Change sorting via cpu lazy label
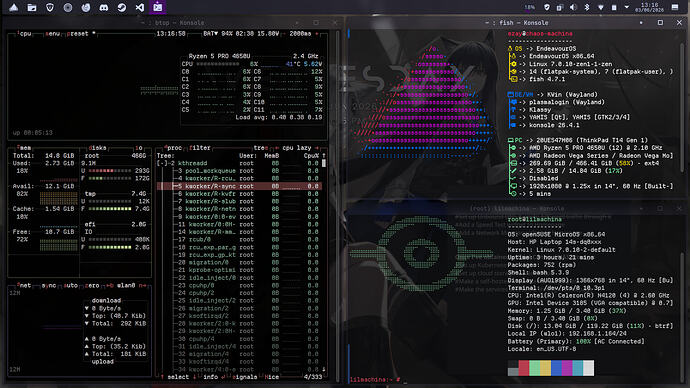The height and width of the screenshot is (388, 690). point(297,148)
